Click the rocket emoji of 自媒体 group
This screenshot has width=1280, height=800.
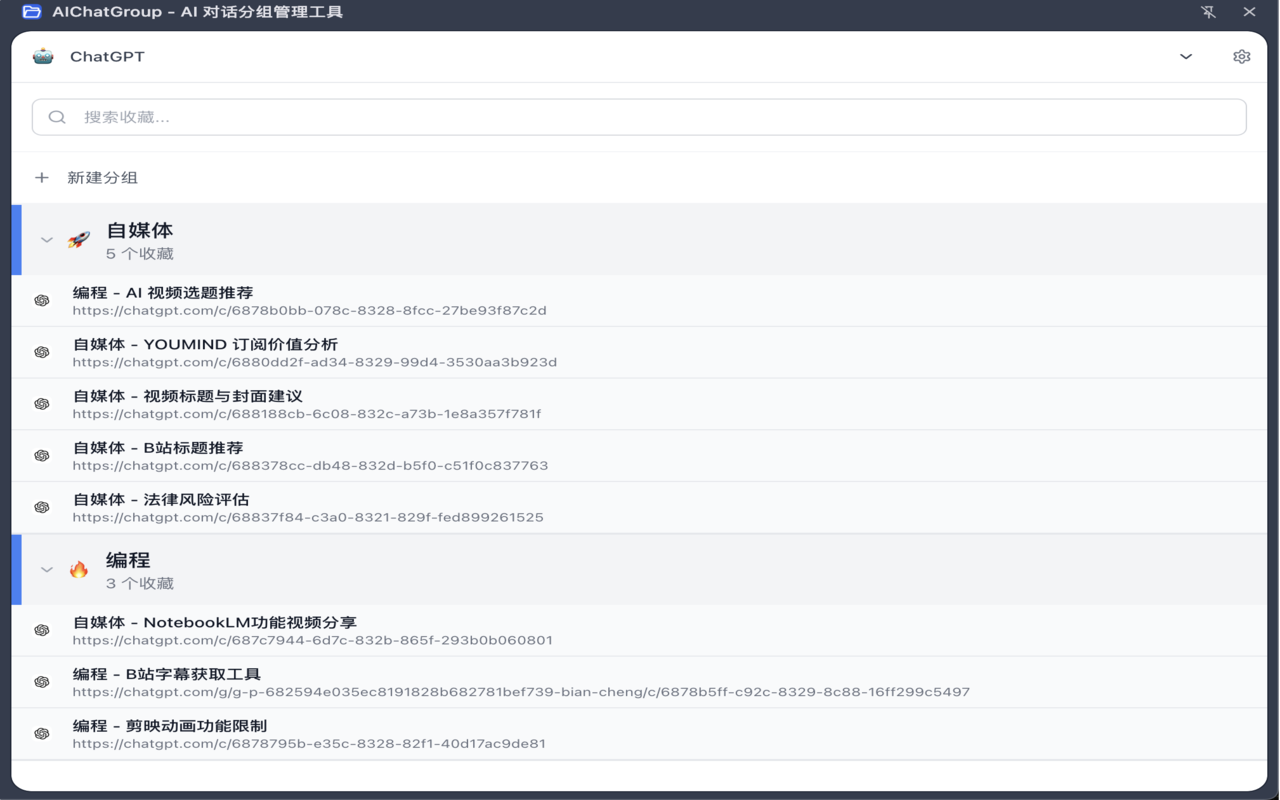(79, 240)
